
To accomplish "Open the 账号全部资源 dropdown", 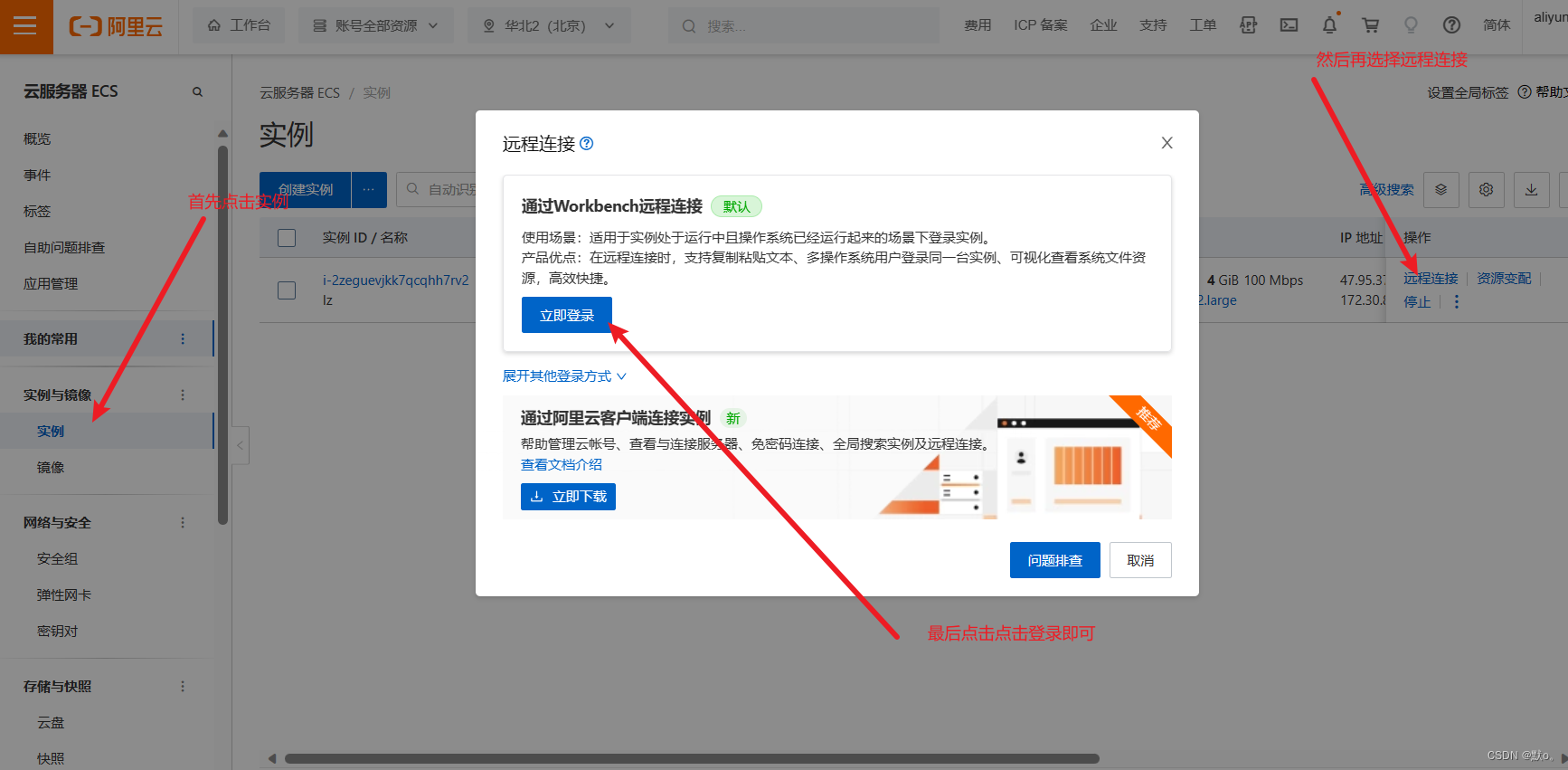I will point(374,25).
